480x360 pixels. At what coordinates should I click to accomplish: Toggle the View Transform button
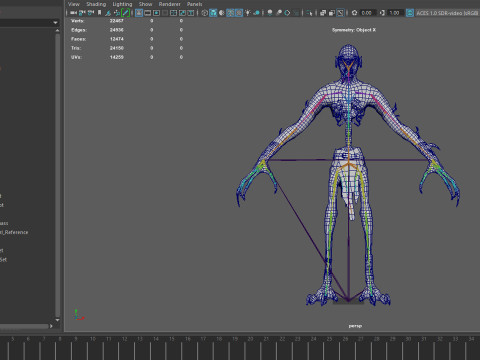coord(410,13)
